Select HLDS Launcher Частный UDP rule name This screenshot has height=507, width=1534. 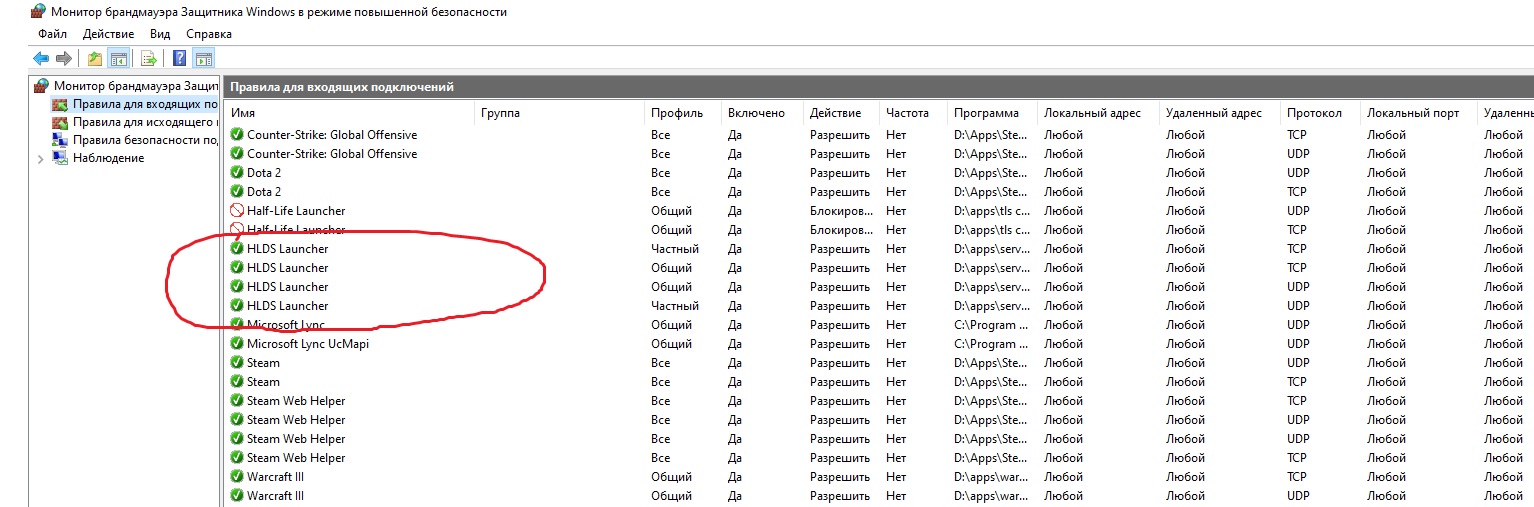(288, 306)
